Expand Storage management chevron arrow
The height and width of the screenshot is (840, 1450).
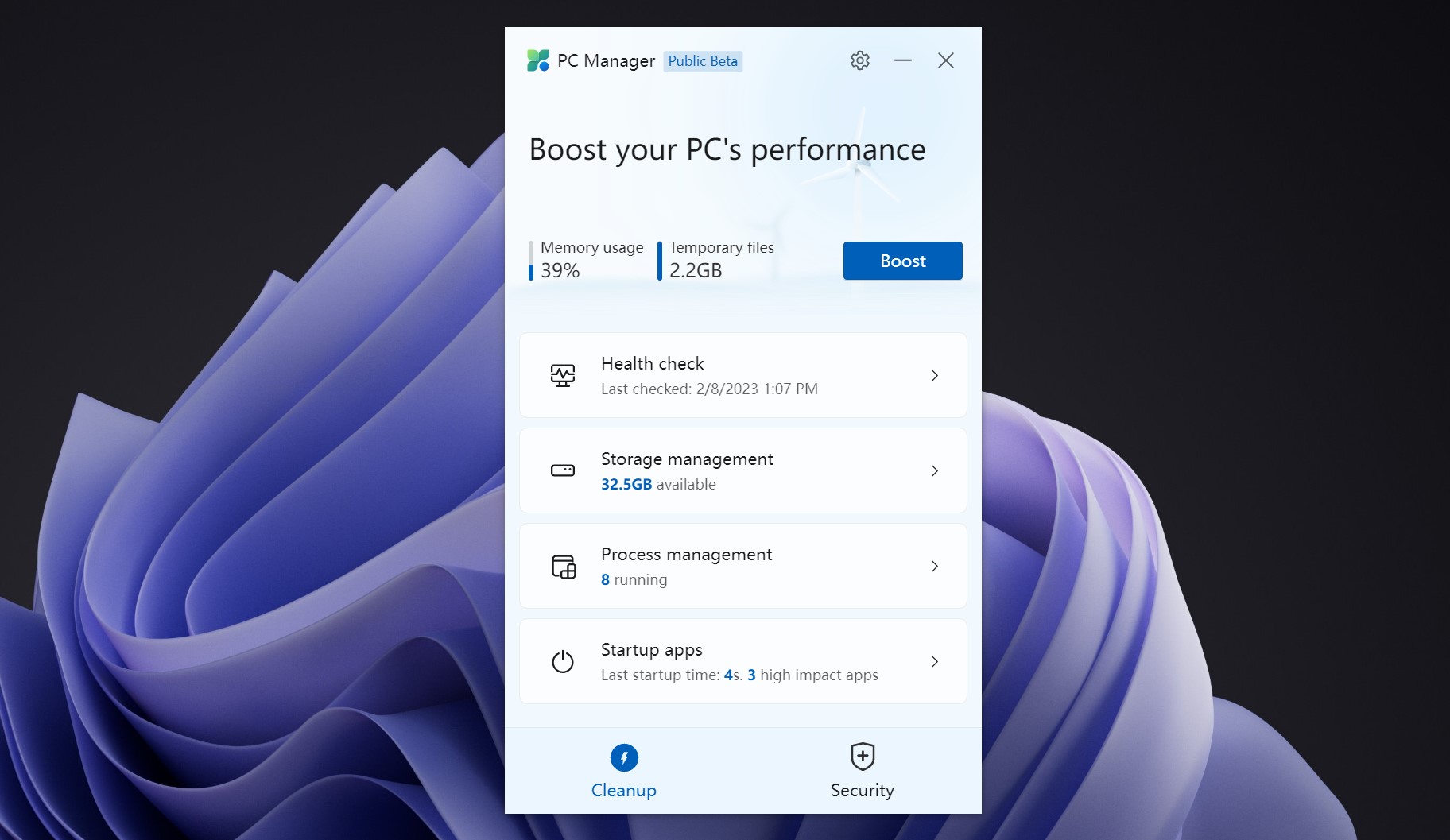click(x=935, y=470)
